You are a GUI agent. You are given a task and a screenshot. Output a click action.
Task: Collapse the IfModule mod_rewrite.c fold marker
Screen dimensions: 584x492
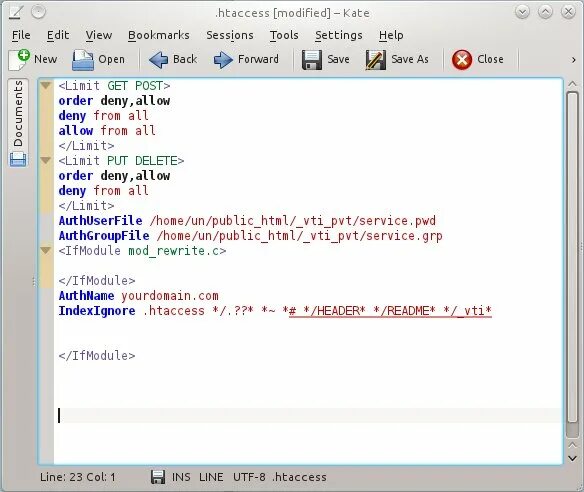(x=45, y=250)
